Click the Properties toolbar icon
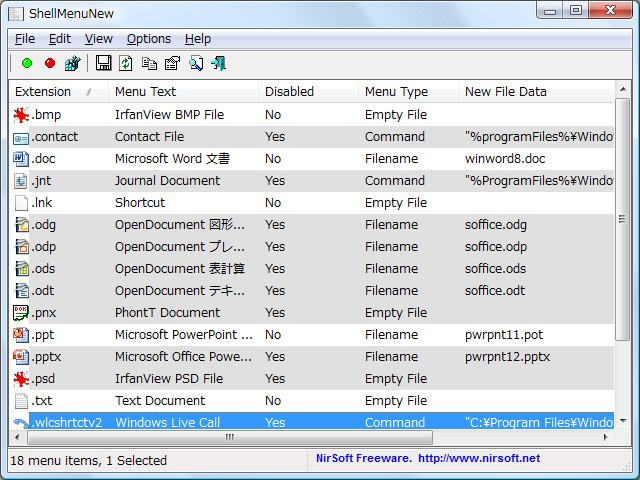 click(172, 63)
